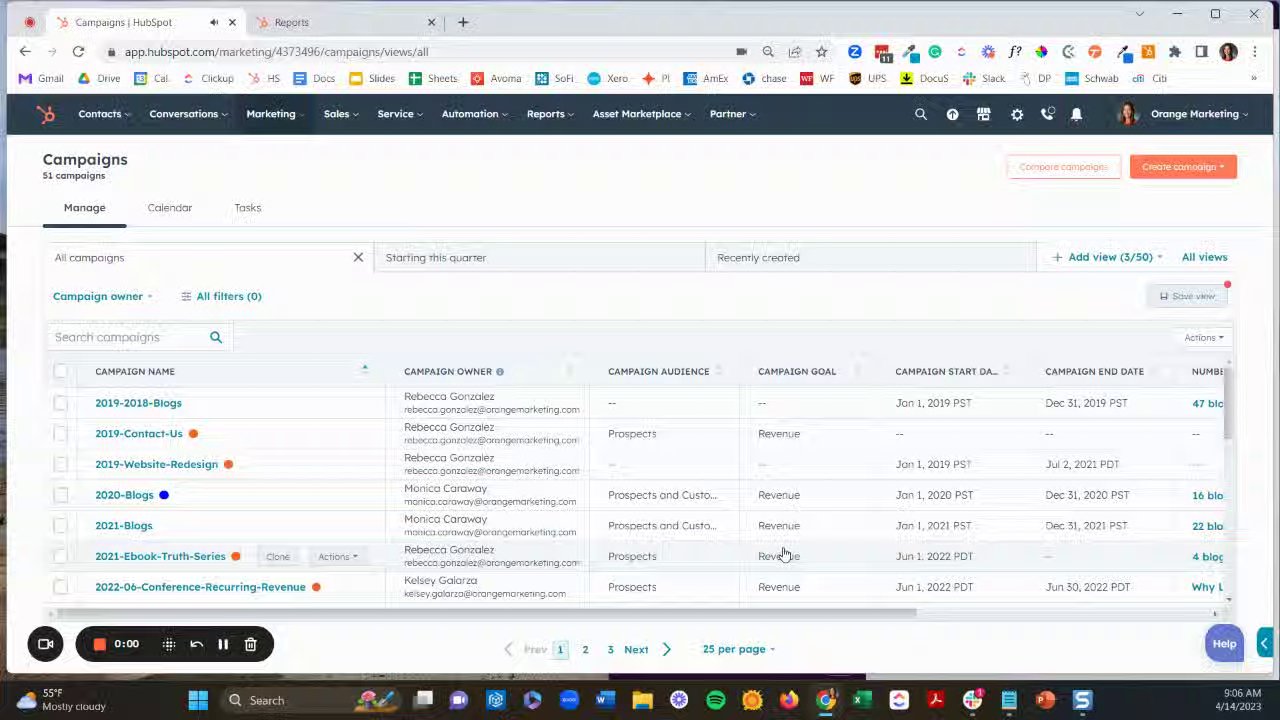Switch to the Calendar tab
This screenshot has height=720, width=1280.
(169, 208)
